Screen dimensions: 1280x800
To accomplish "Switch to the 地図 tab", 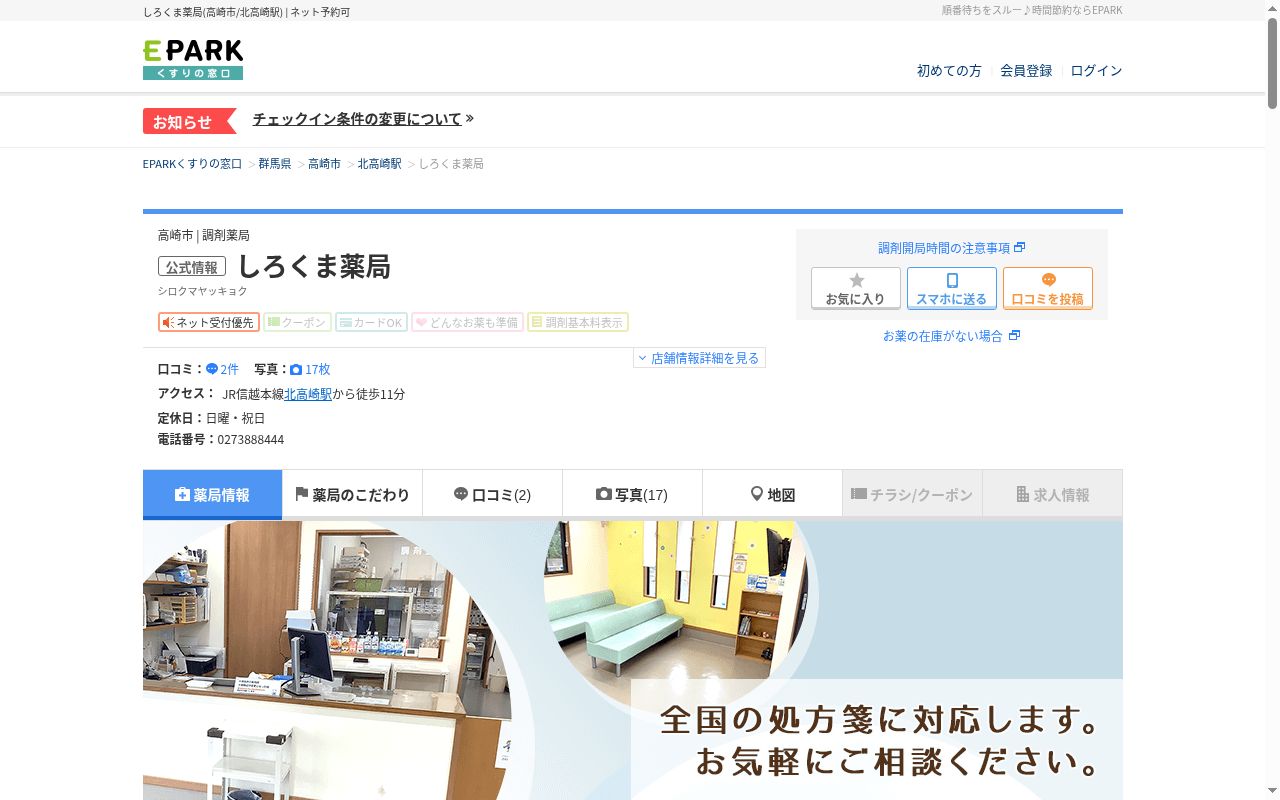I will (x=772, y=495).
